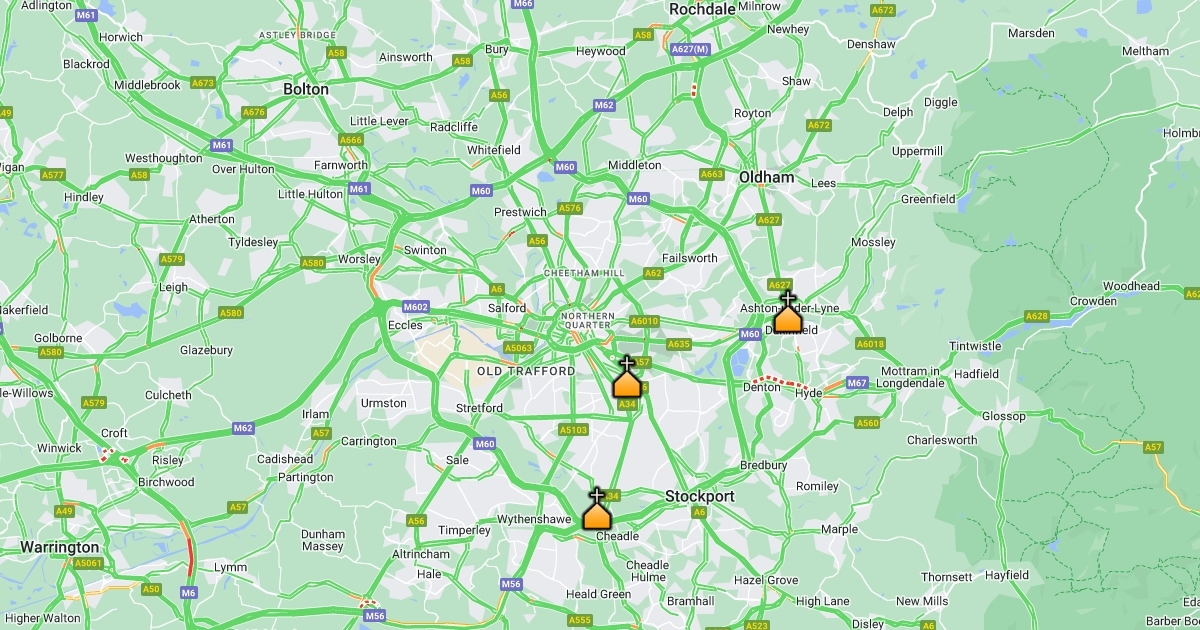Click the A627(M) shield near Rochdale
Image resolution: width=1200 pixels, height=630 pixels.
click(691, 49)
